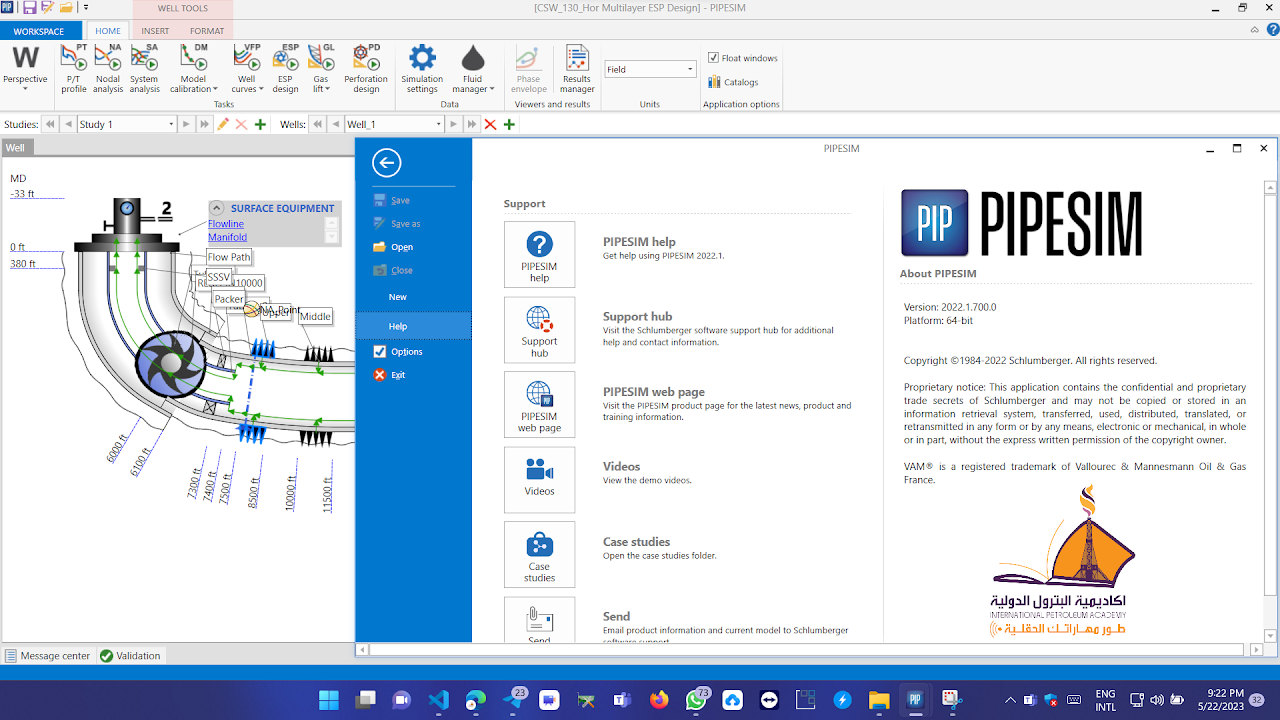This screenshot has height=720, width=1280.
Task: Open the Well_1 dropdown
Action: [438, 124]
